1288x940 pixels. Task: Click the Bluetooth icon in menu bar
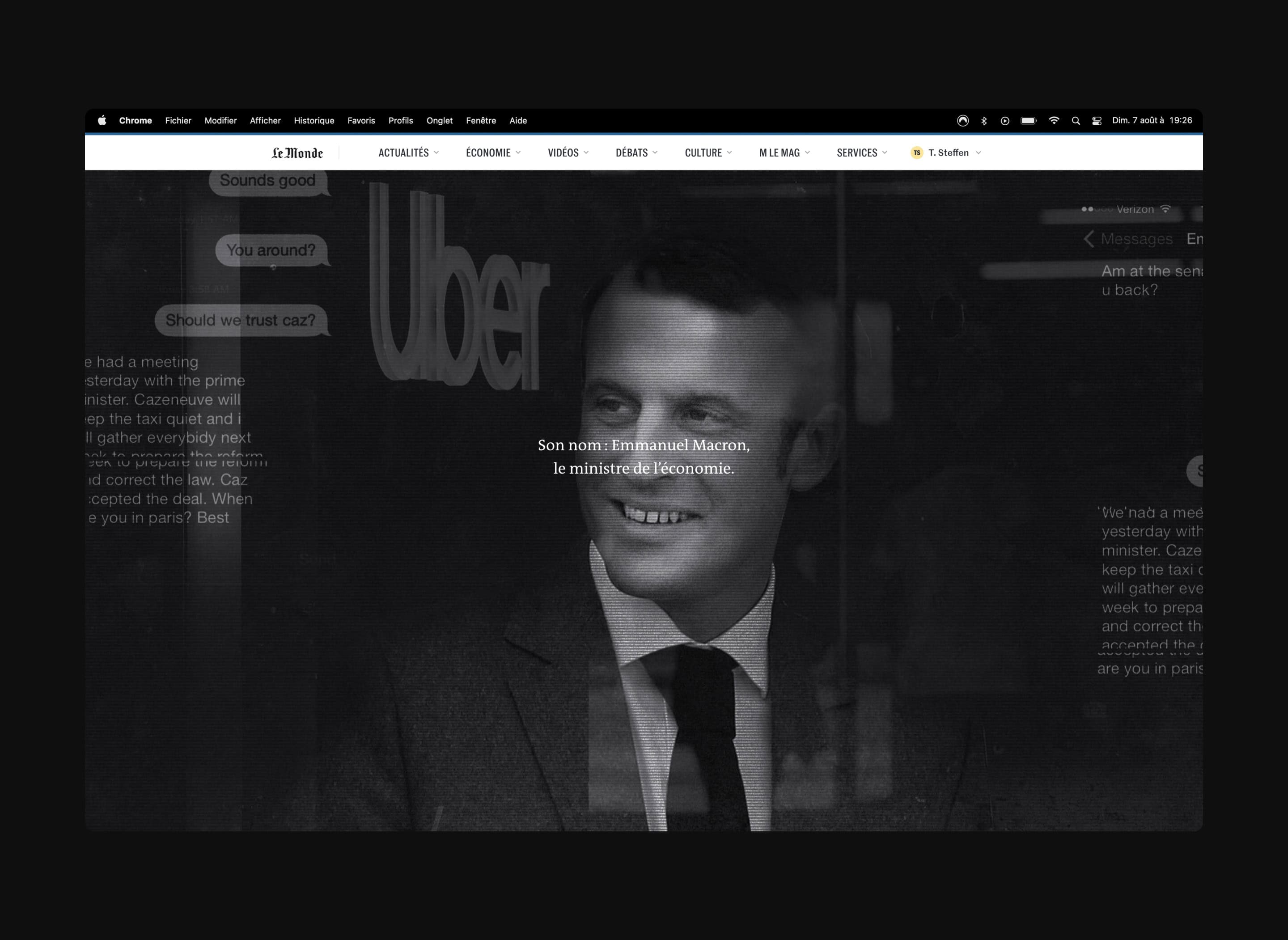[984, 121]
